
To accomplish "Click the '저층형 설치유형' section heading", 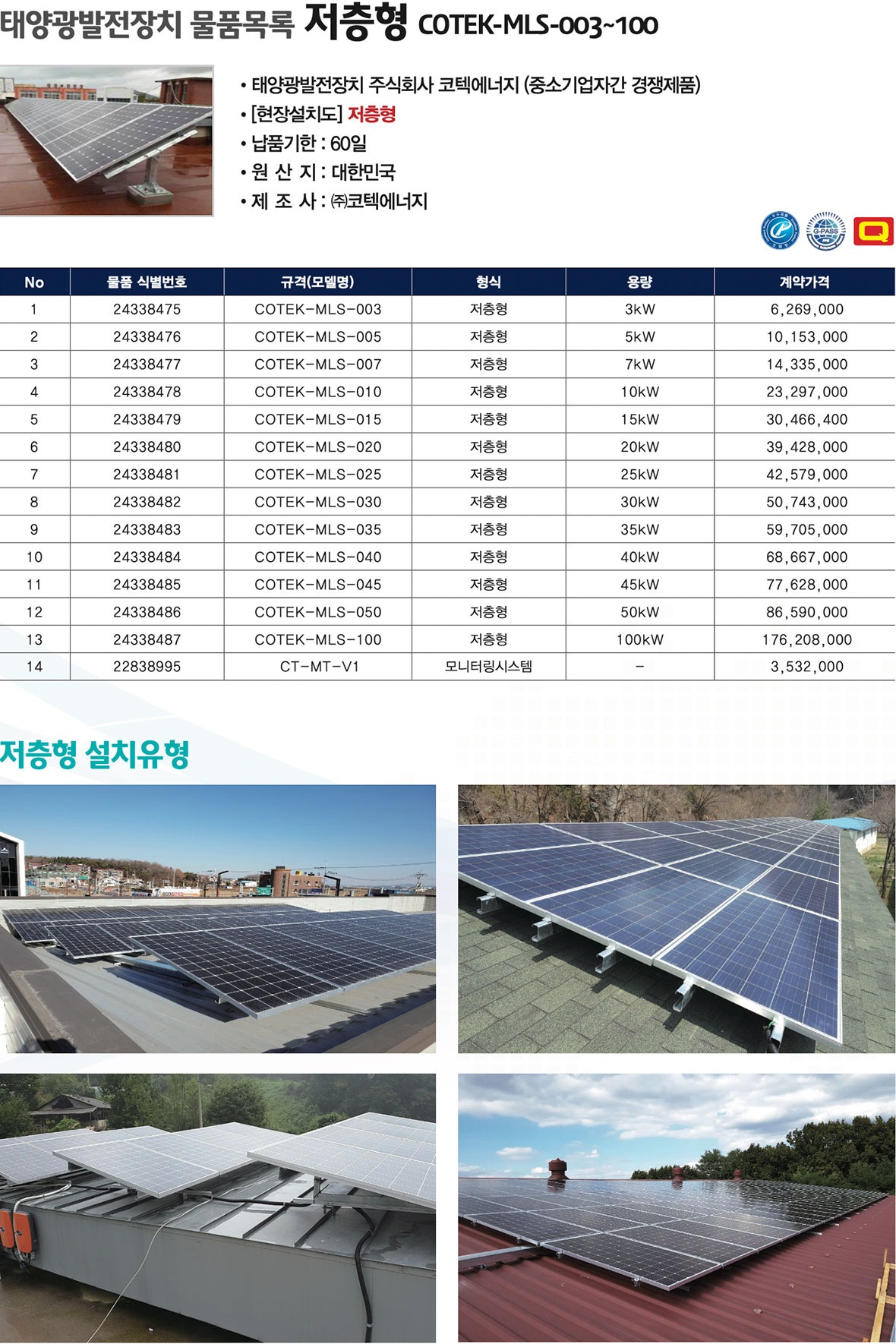I will click(94, 754).
